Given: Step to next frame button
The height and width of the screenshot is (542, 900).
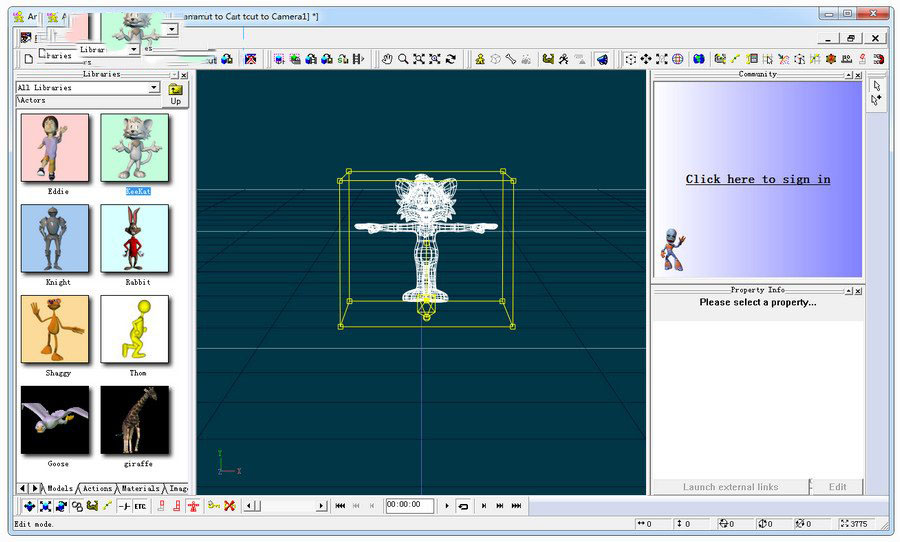Looking at the screenshot, I should tap(484, 506).
